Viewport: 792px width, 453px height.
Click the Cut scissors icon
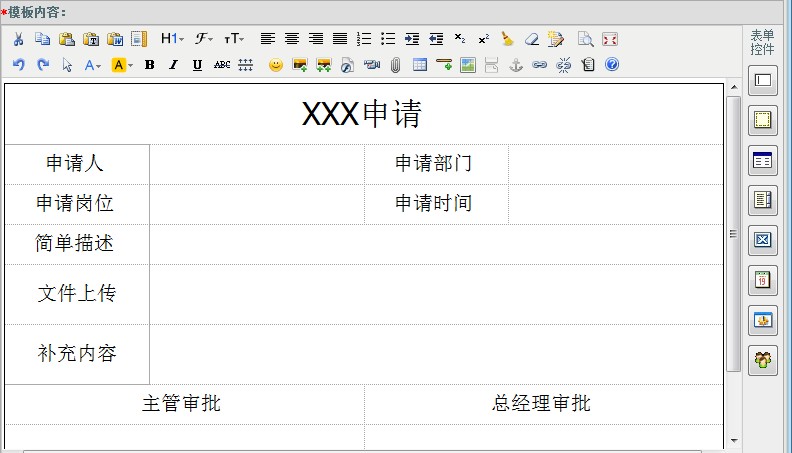[x=18, y=39]
